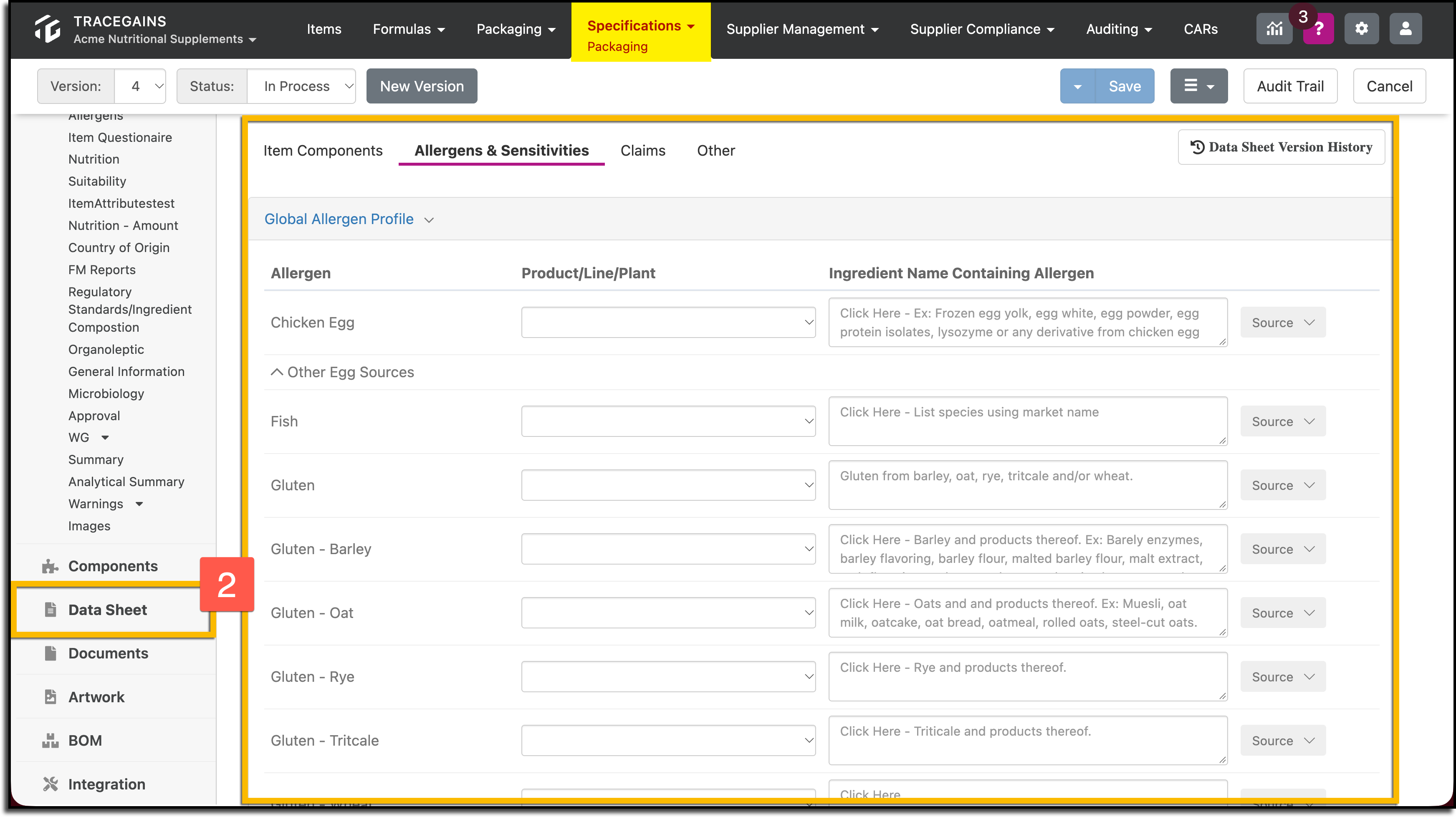
Task: Open the hamburger list menu button
Action: [x=1199, y=86]
